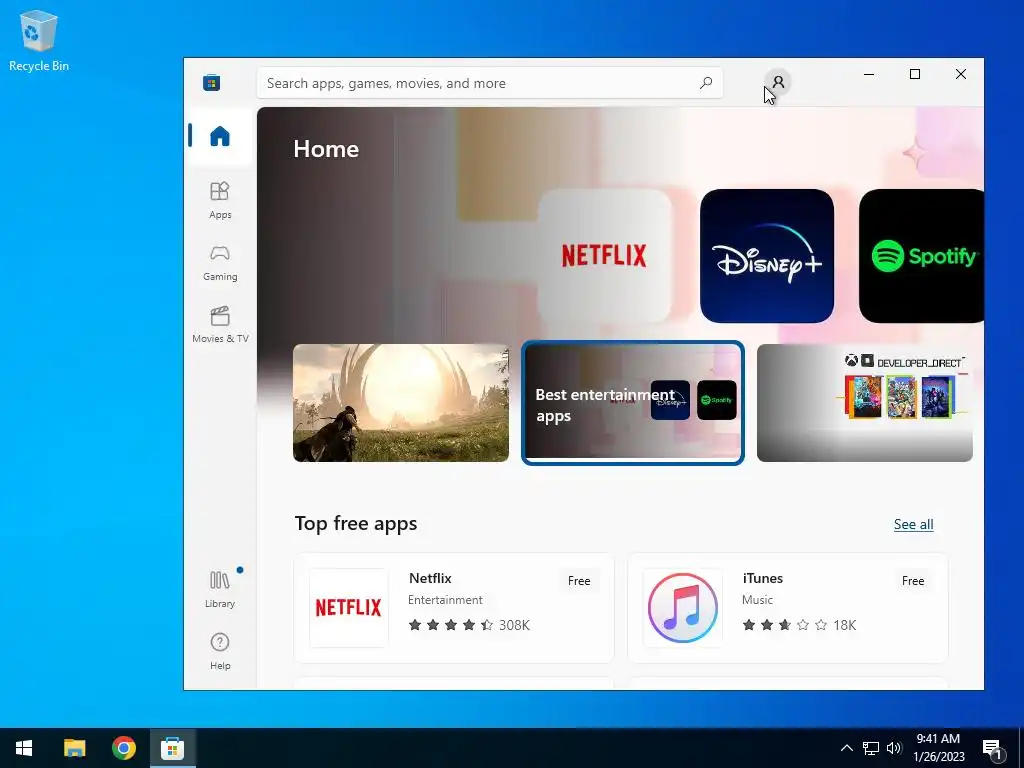
Task: Click the search magnifier icon
Action: tap(706, 83)
